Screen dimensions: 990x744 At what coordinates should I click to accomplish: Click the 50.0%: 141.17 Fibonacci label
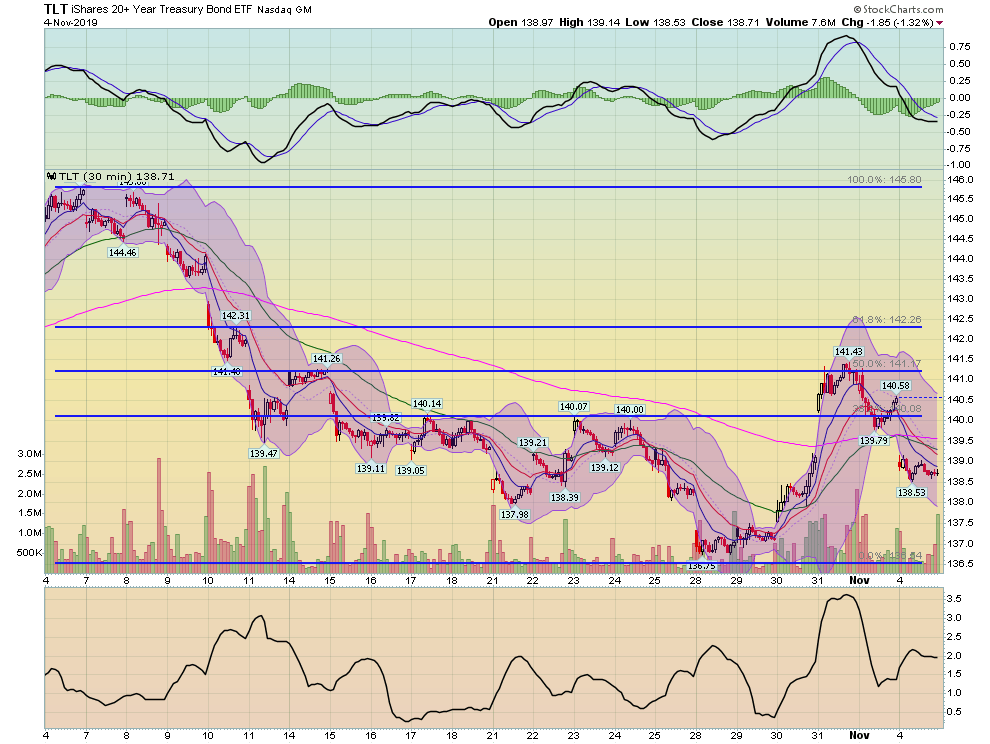886,364
